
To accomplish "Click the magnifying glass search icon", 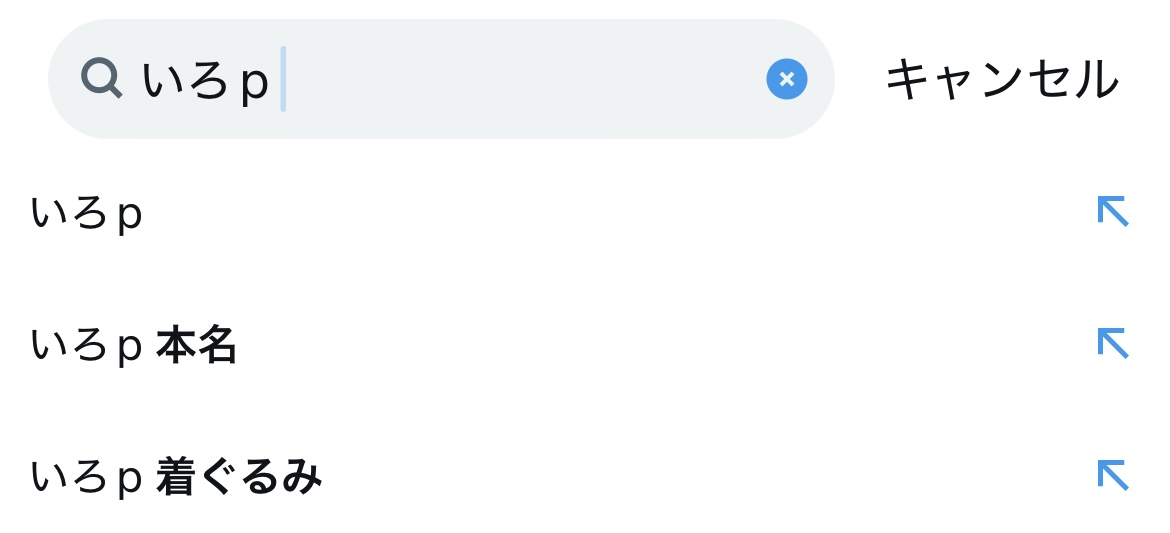I will (101, 78).
